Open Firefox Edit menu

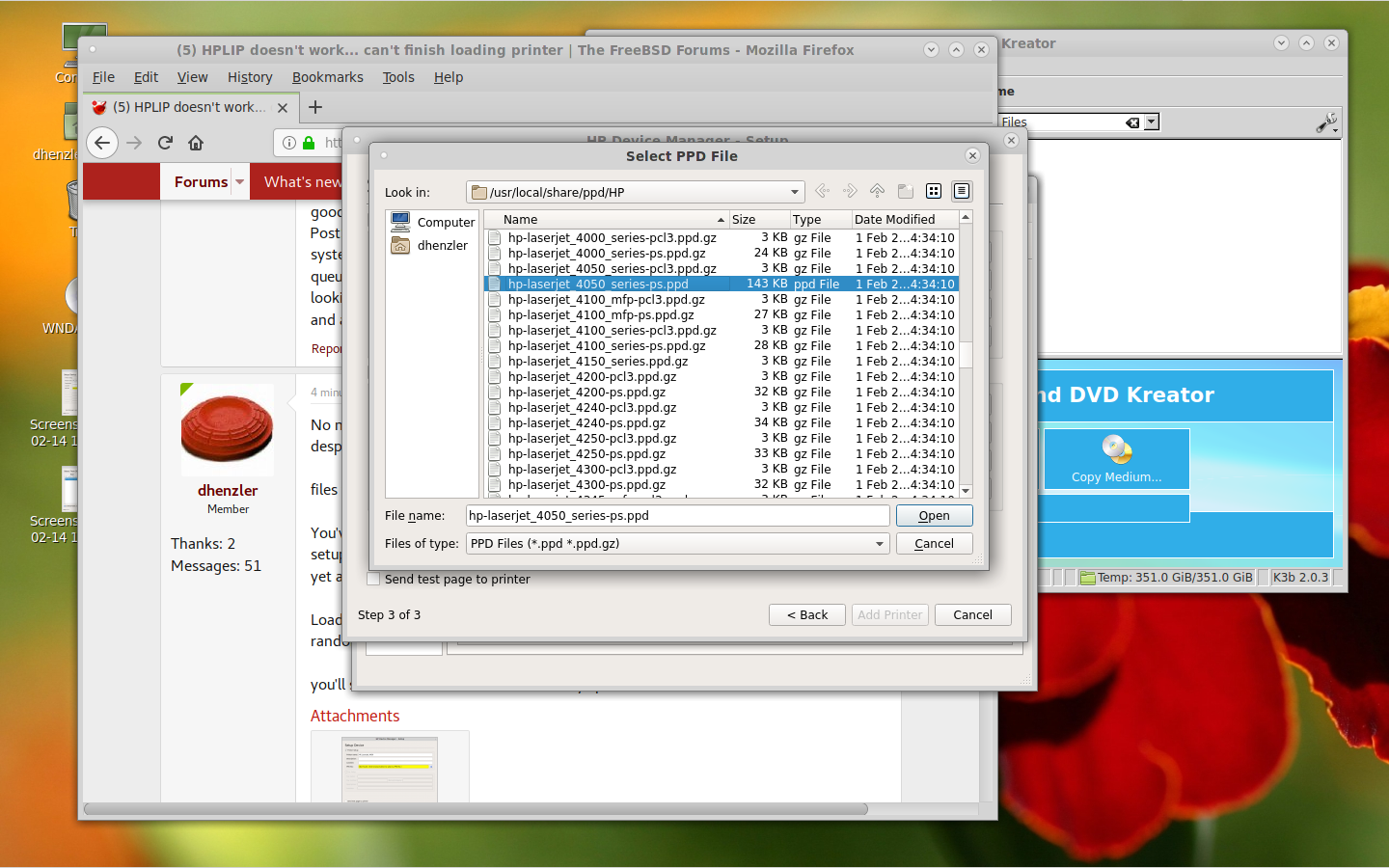(x=146, y=77)
